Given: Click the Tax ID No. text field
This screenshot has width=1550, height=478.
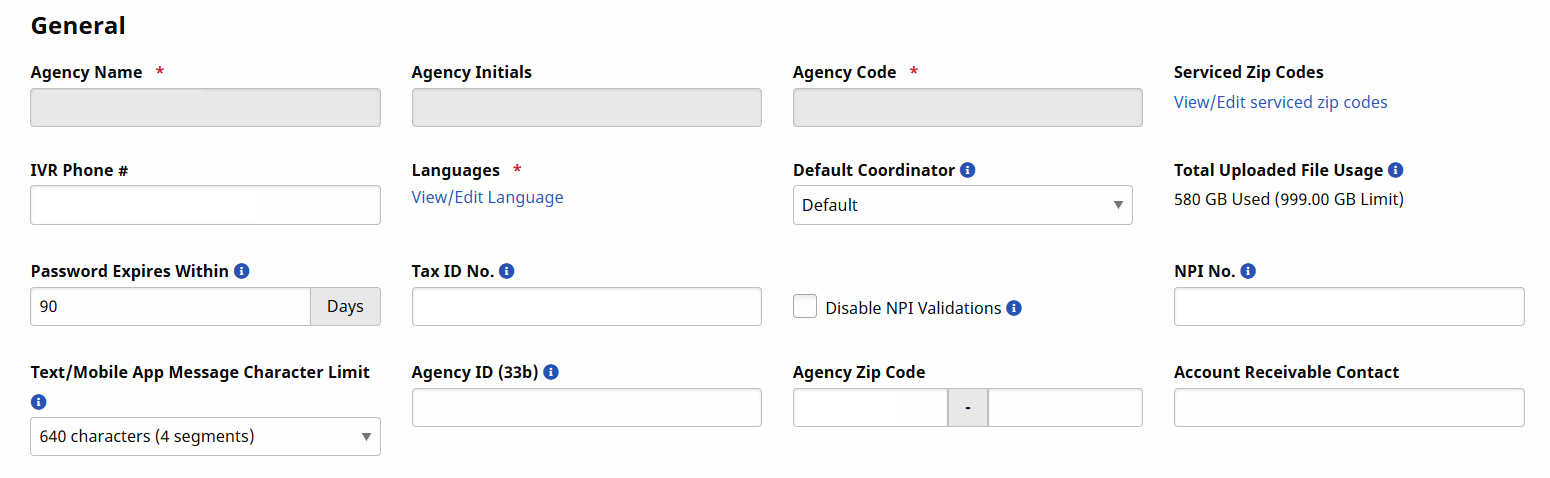Looking at the screenshot, I should [586, 306].
